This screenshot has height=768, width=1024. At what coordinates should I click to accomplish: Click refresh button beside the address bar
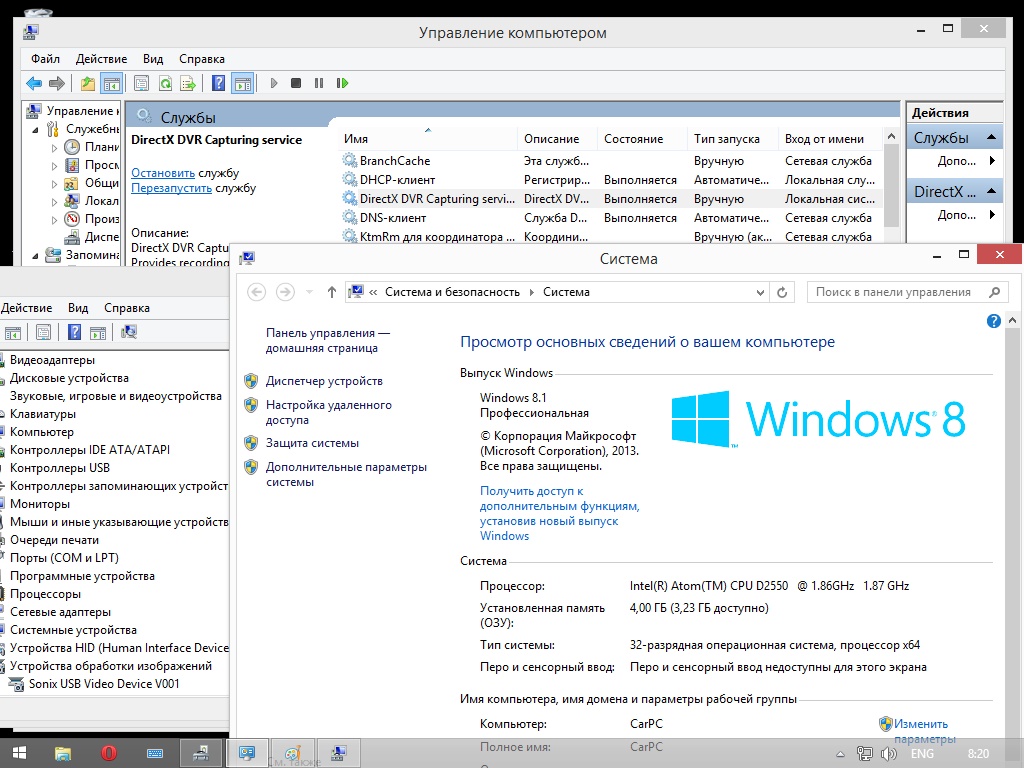782,292
